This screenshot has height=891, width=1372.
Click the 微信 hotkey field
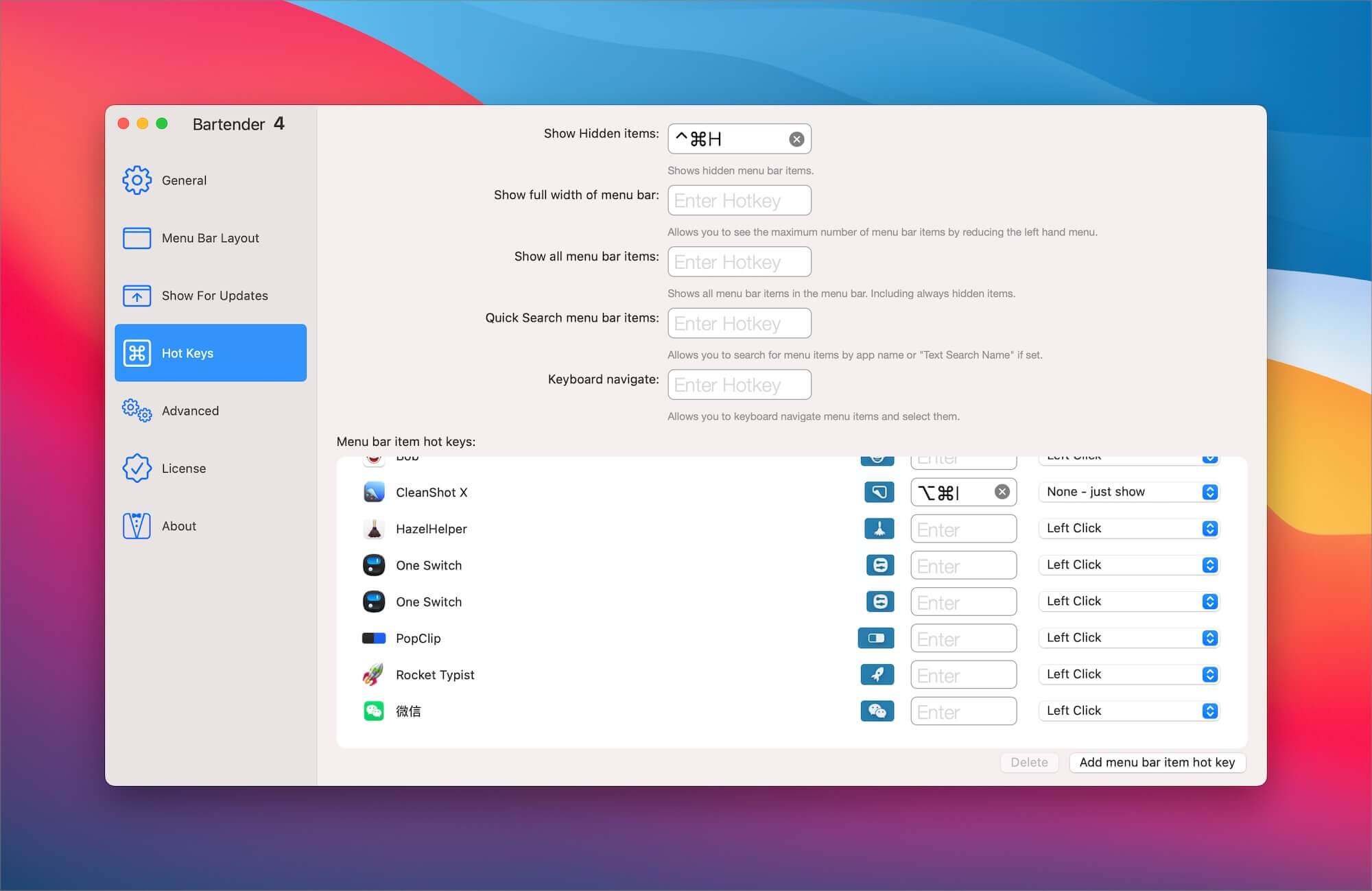[x=963, y=711]
